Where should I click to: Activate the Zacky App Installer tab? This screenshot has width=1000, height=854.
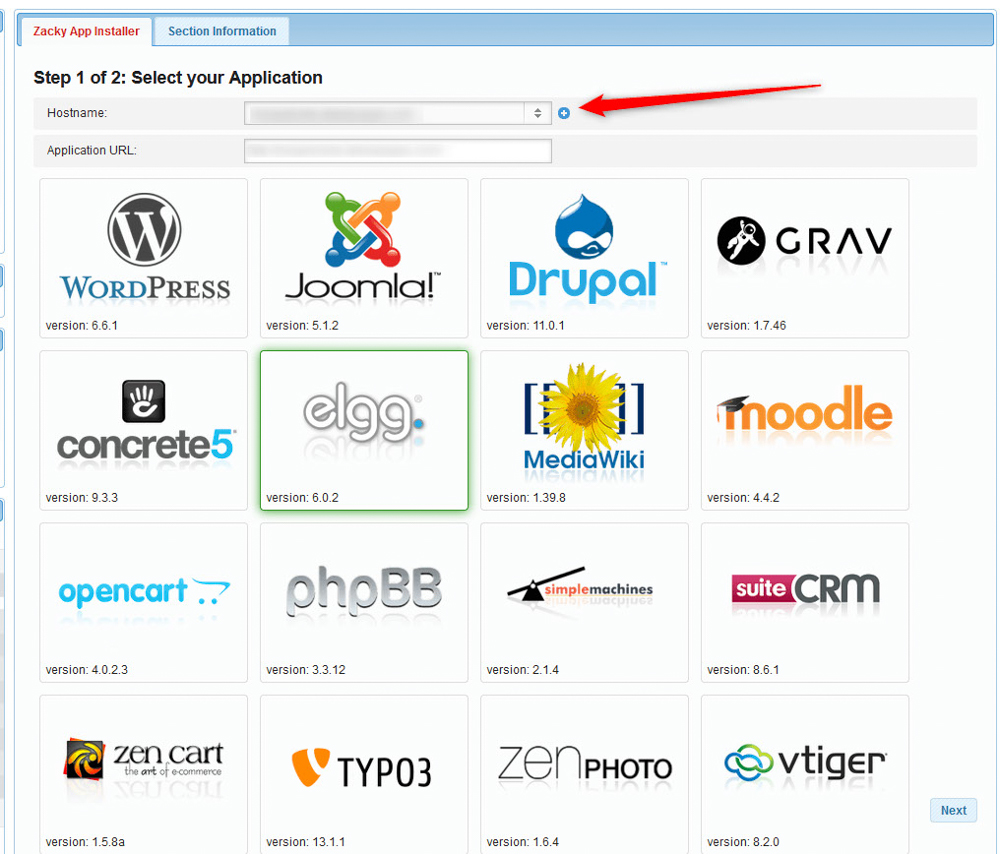click(85, 31)
